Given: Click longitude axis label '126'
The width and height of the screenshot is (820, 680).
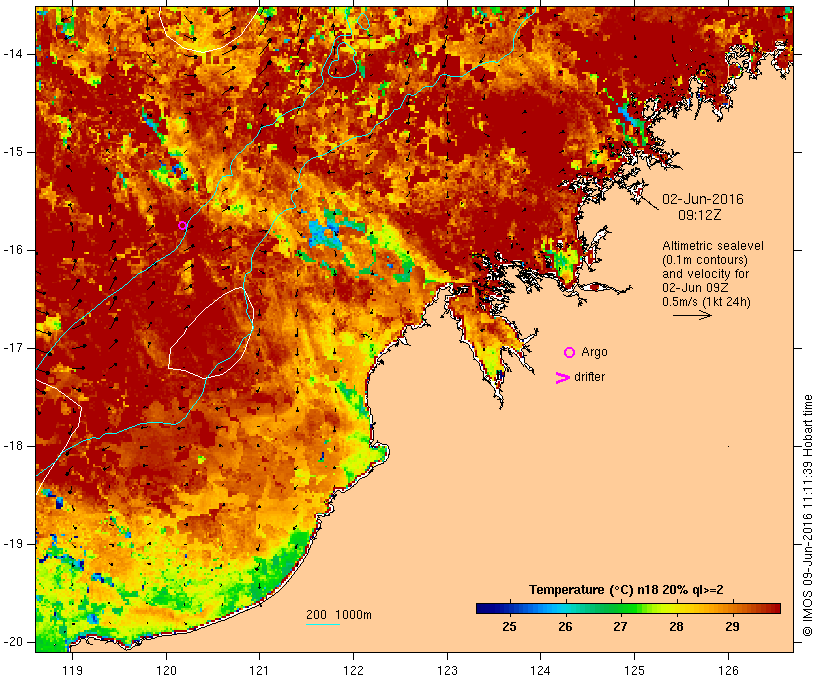Looking at the screenshot, I should pos(728,670).
